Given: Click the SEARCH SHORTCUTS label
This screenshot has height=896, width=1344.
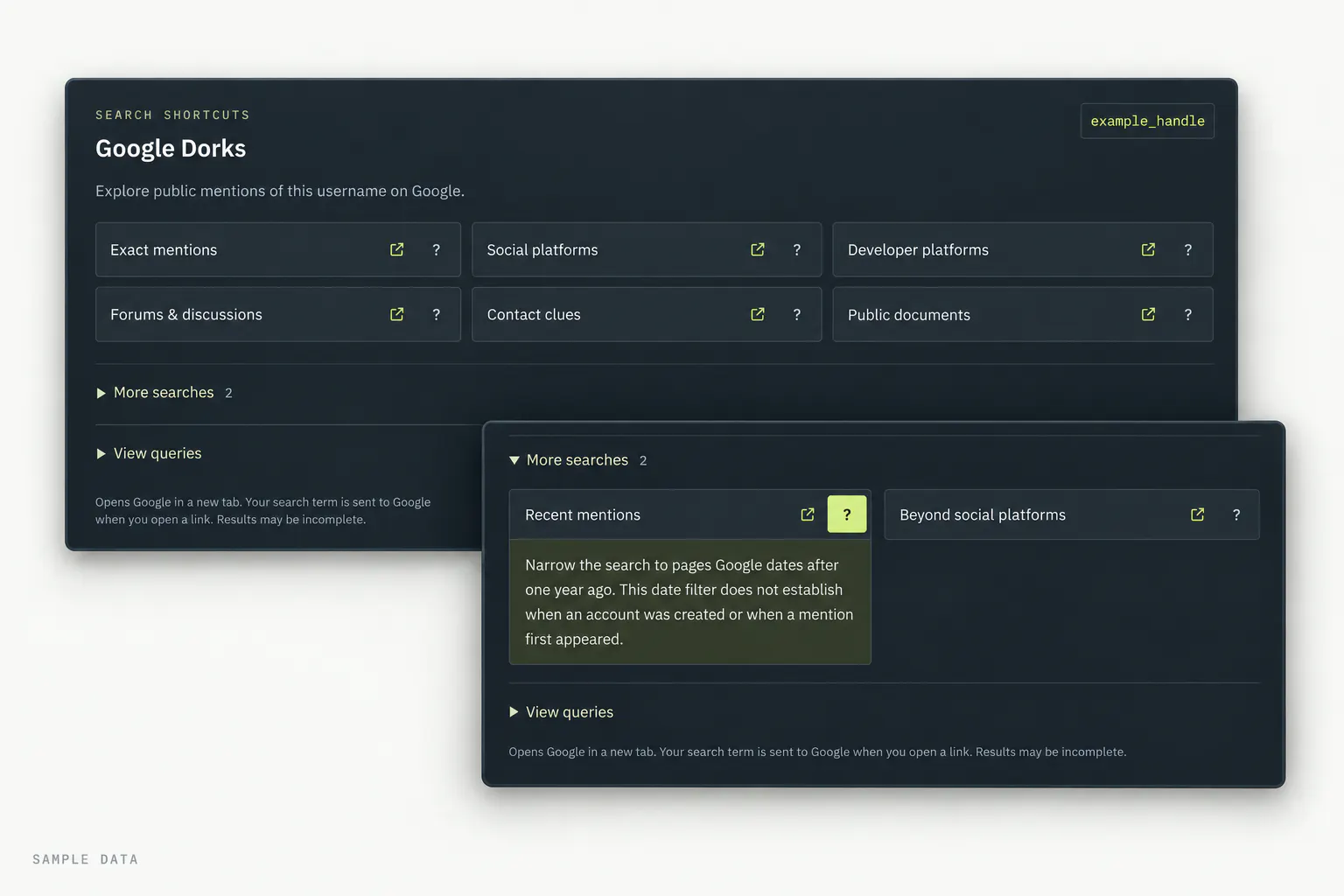Looking at the screenshot, I should [x=172, y=115].
